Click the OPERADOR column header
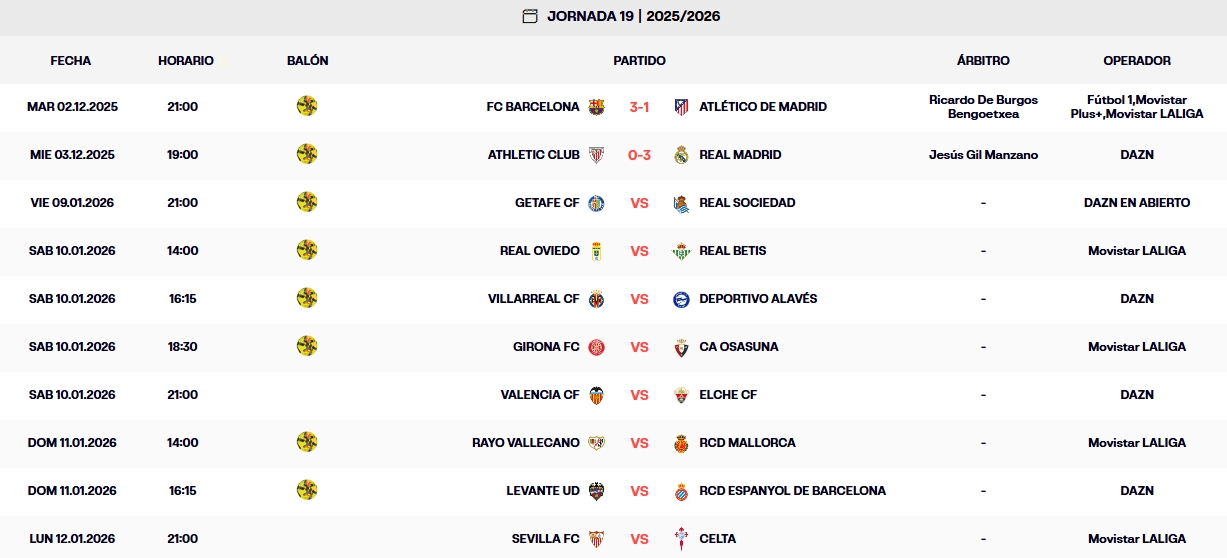 (1137, 61)
